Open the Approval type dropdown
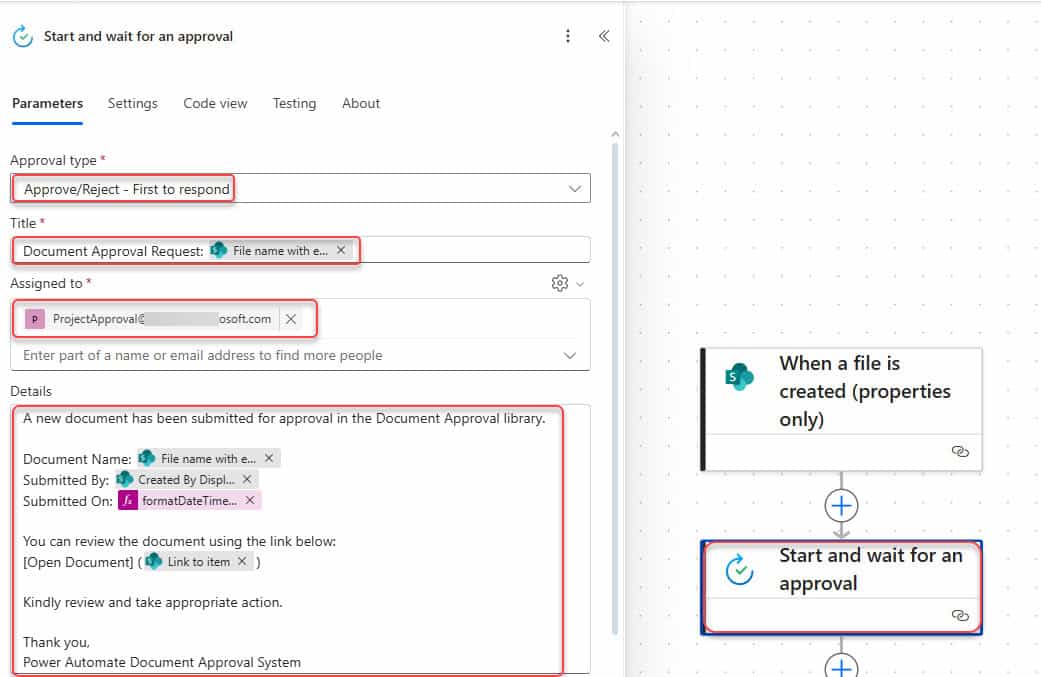The image size is (1041, 677). point(574,188)
